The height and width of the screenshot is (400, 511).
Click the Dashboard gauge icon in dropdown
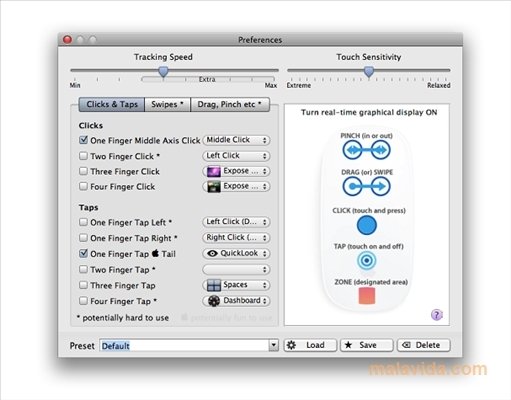(x=214, y=301)
